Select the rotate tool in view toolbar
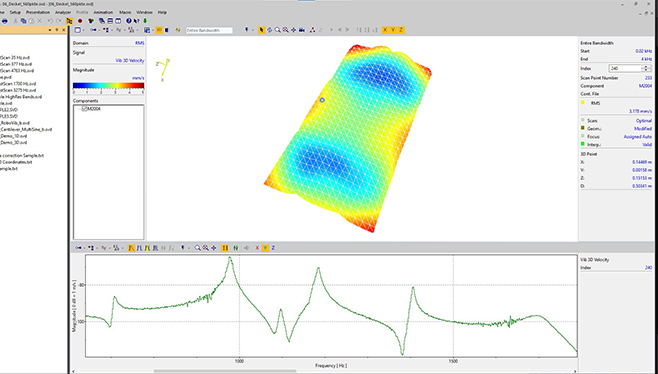The image size is (658, 374). (269, 30)
